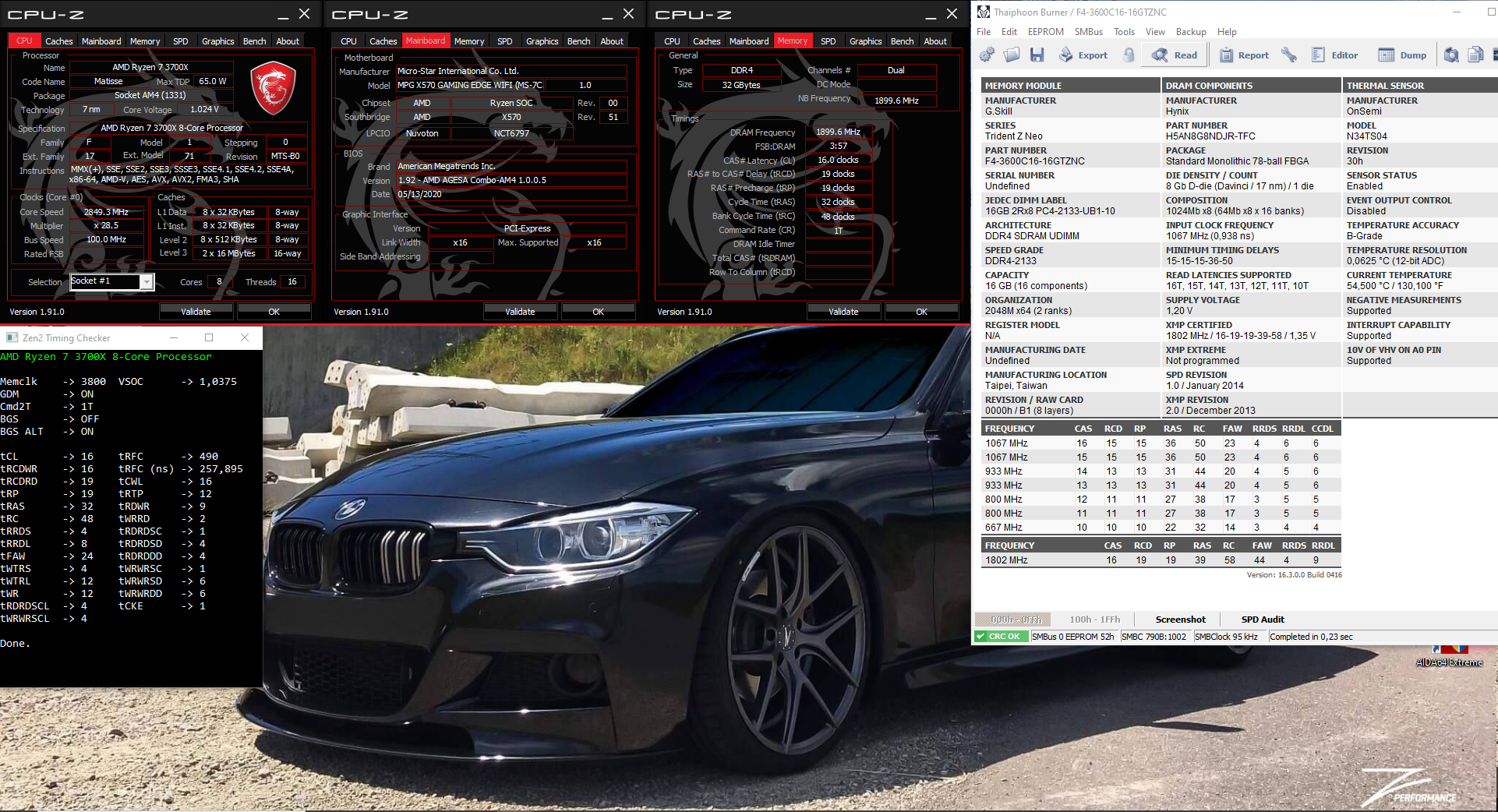Image resolution: width=1498 pixels, height=812 pixels.
Task: Close the Zen2 Timing Checker window
Action: coord(245,337)
